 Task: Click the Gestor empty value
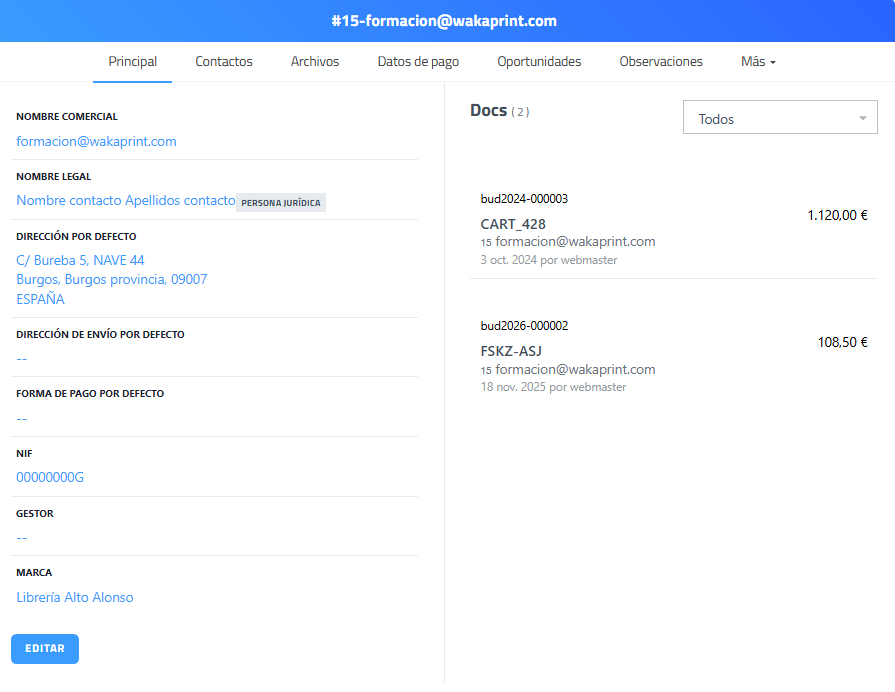(22, 537)
